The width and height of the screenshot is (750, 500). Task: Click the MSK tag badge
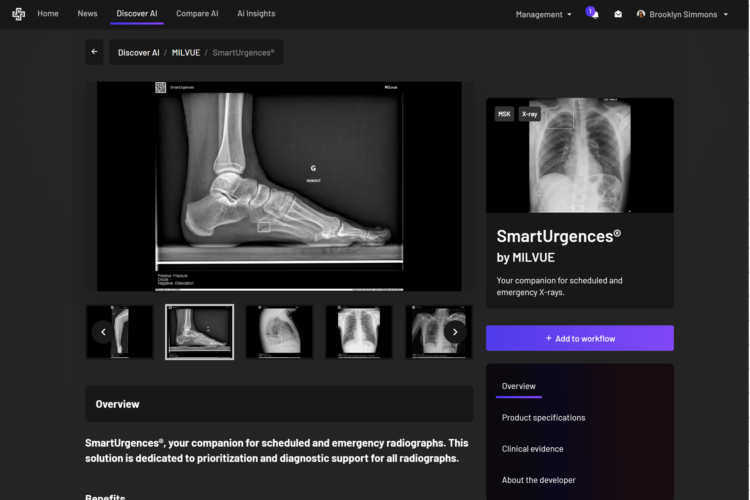tap(504, 114)
